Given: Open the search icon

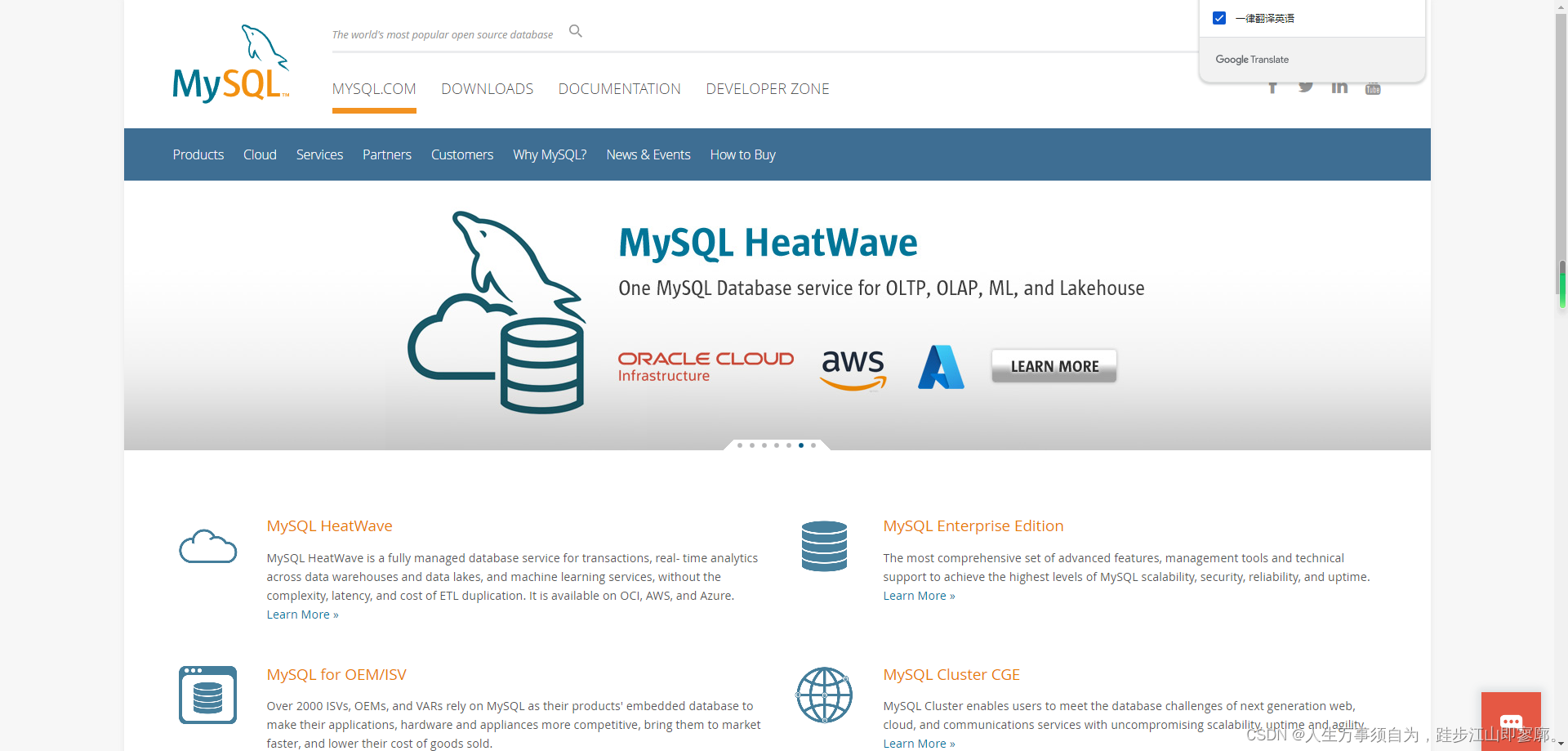Looking at the screenshot, I should tap(575, 31).
